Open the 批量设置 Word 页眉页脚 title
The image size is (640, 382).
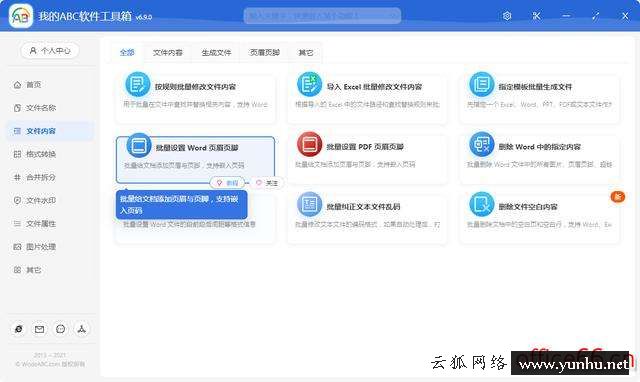click(197, 148)
